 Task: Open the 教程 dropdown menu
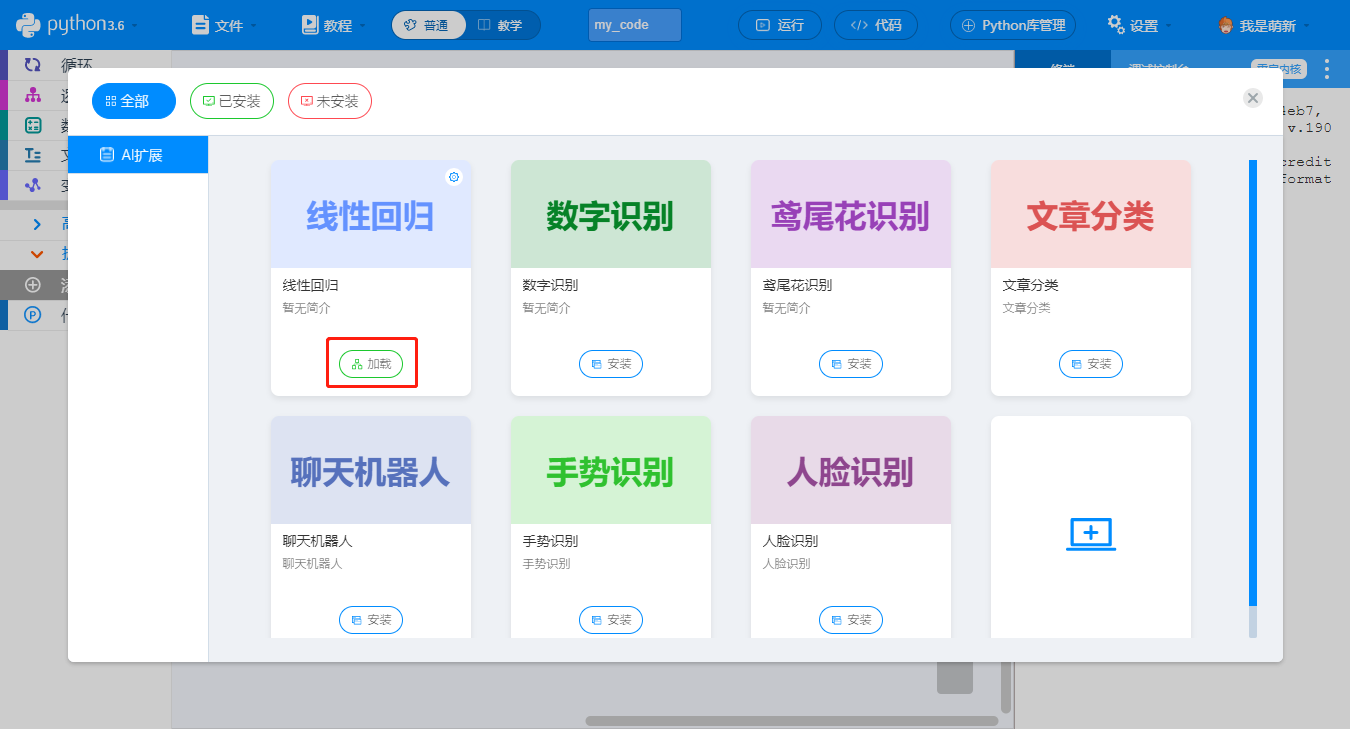click(x=334, y=25)
